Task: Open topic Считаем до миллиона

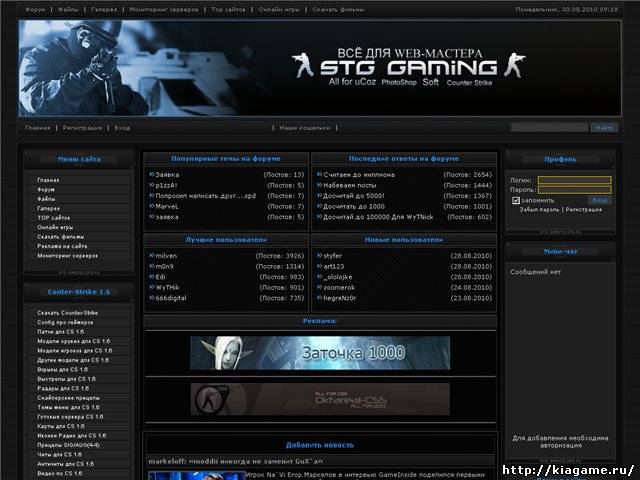Action: pyautogui.click(x=359, y=175)
